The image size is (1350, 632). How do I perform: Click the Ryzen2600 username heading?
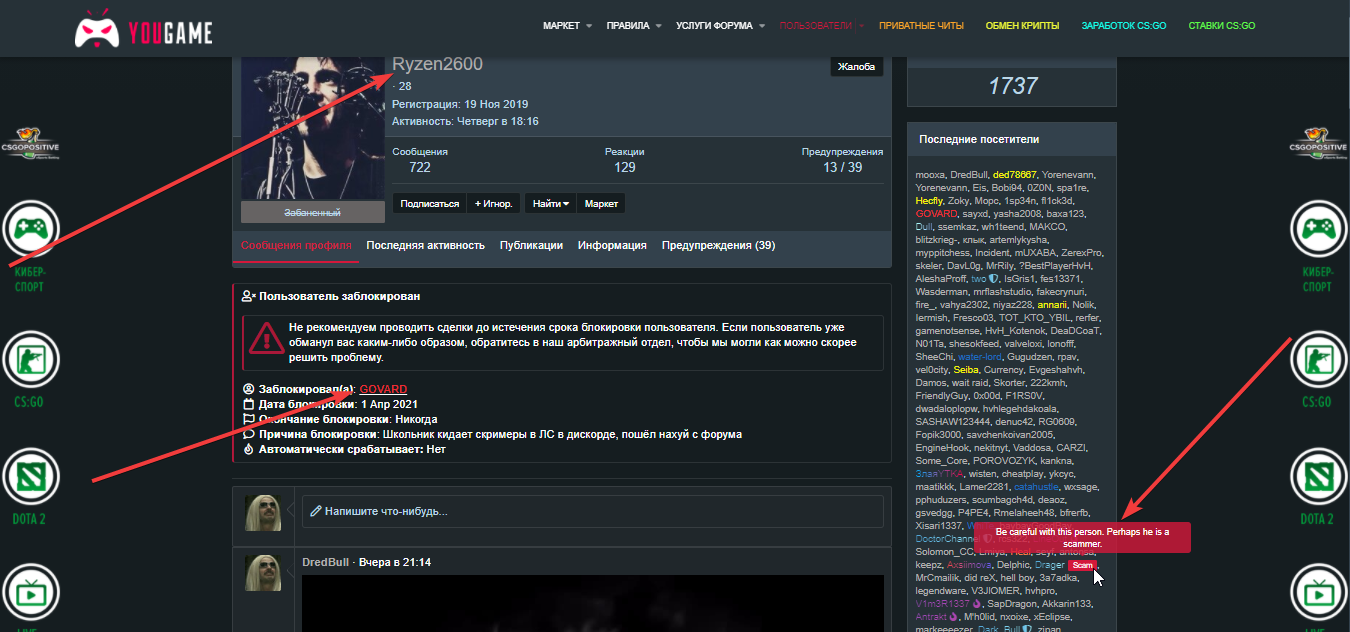coord(437,64)
